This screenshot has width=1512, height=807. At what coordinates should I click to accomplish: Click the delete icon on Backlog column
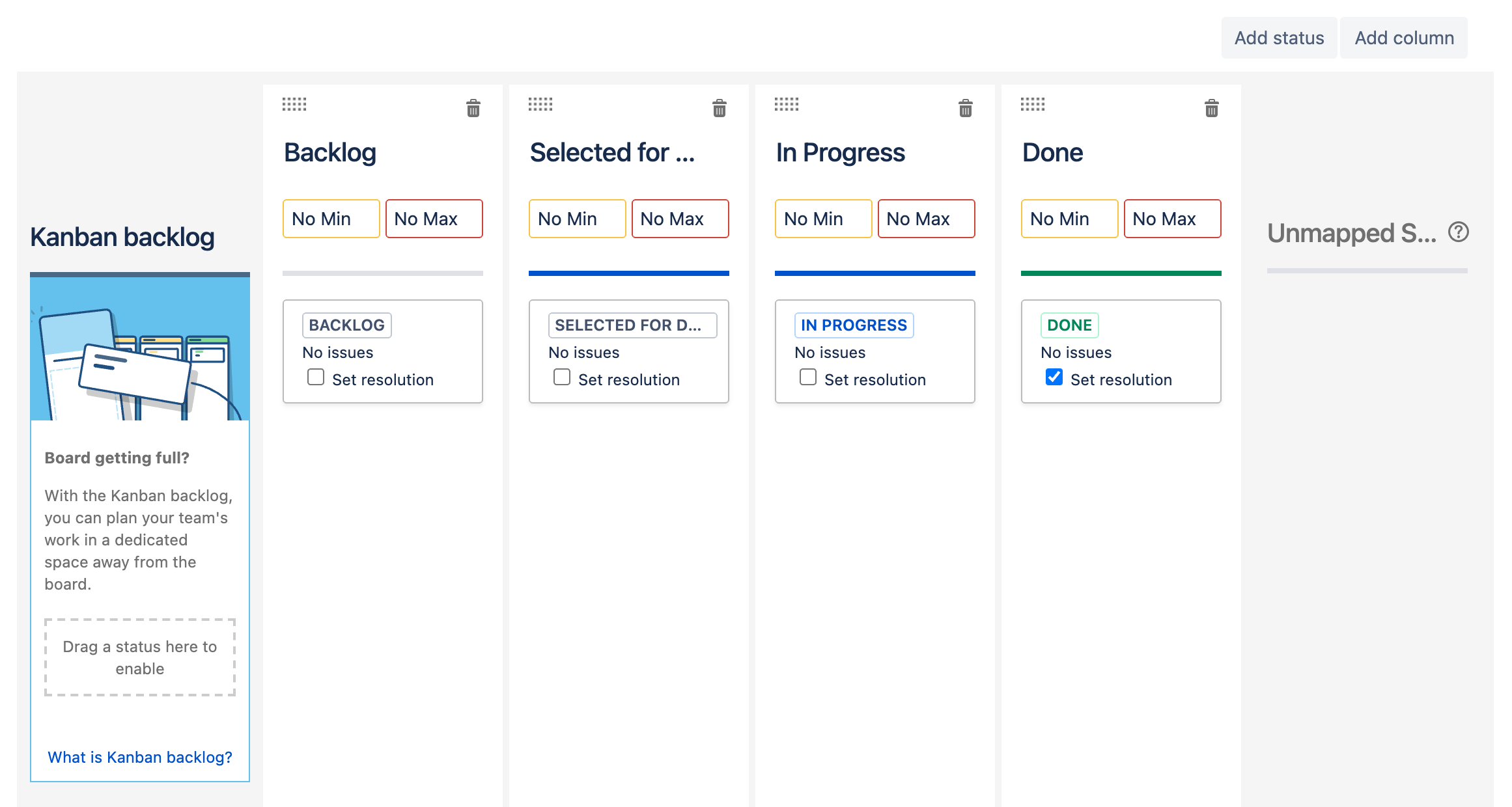point(472,108)
